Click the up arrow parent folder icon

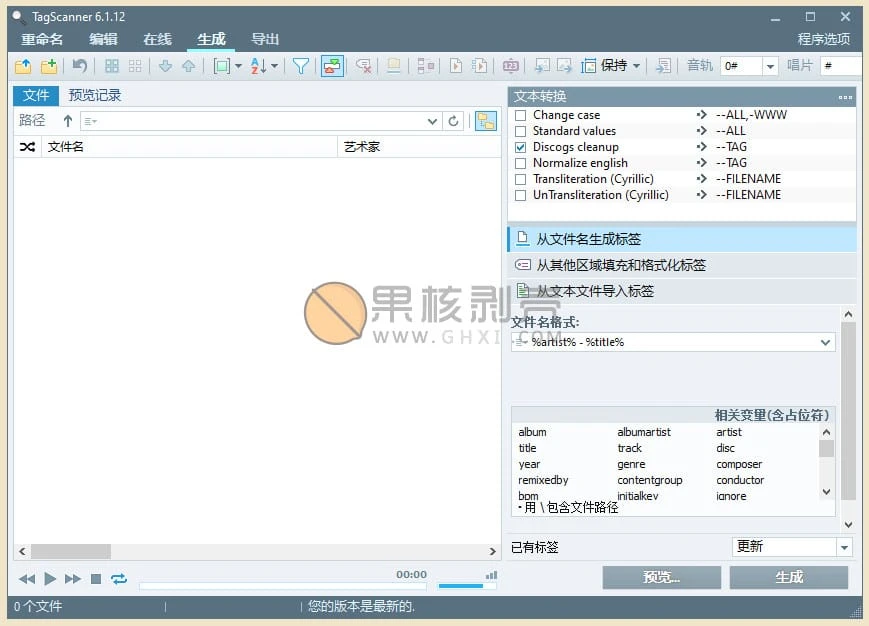68,121
